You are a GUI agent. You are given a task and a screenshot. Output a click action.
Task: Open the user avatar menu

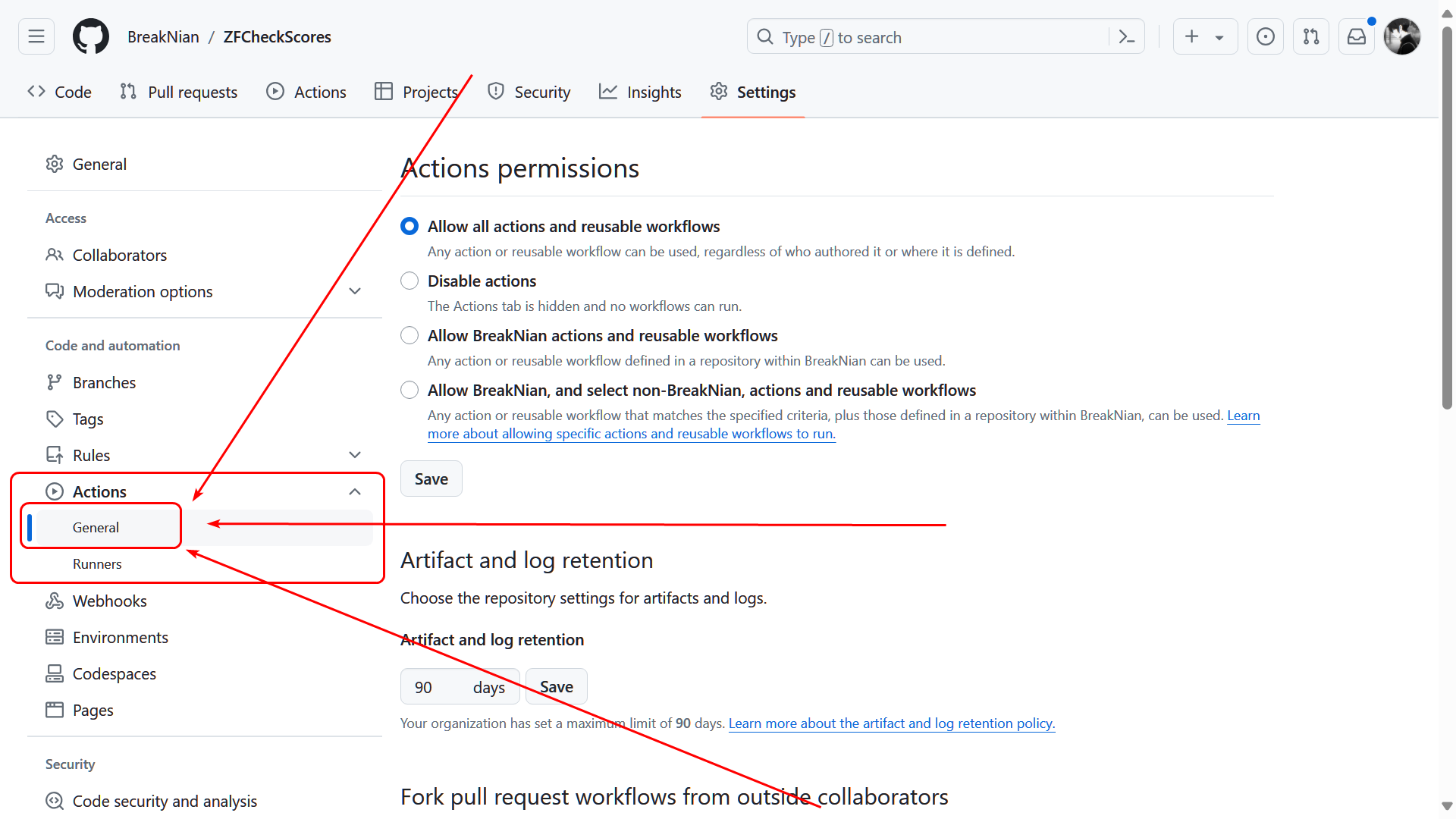pos(1402,36)
